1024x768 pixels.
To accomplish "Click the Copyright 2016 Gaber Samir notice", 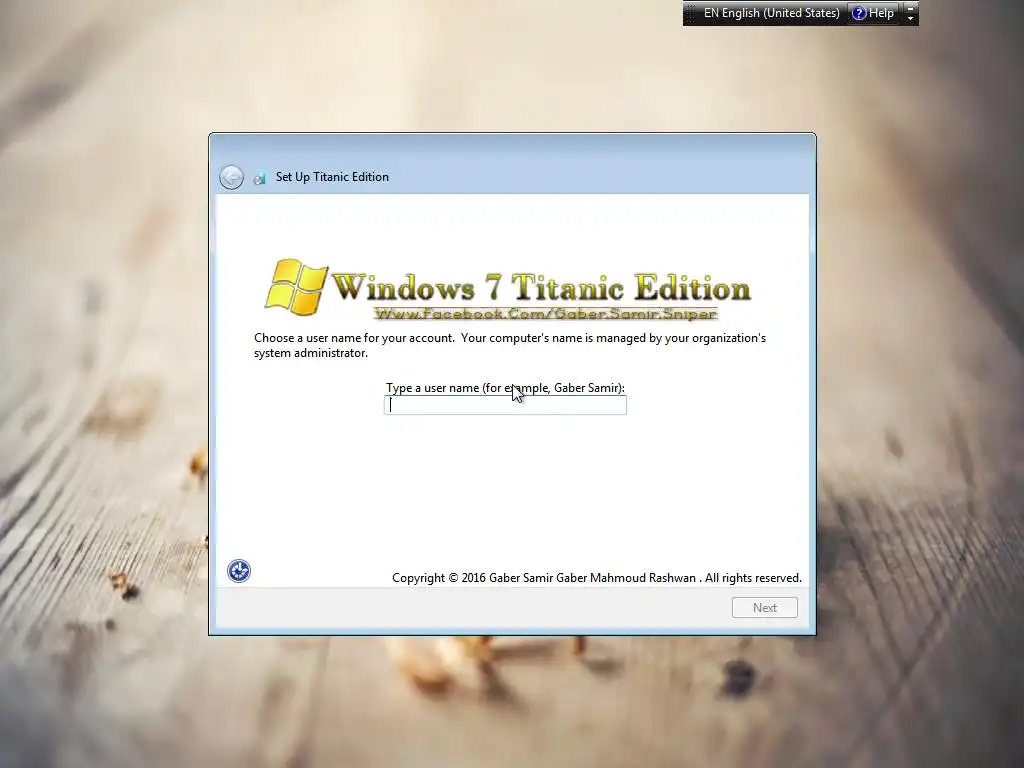I will [596, 578].
